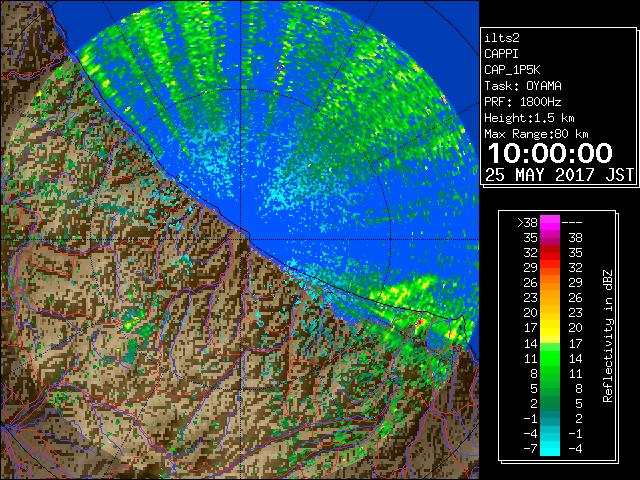Screen dimensions: 640x480
Task: Click the 'PRF: 1800Hz' line
Action: [x=523, y=102]
